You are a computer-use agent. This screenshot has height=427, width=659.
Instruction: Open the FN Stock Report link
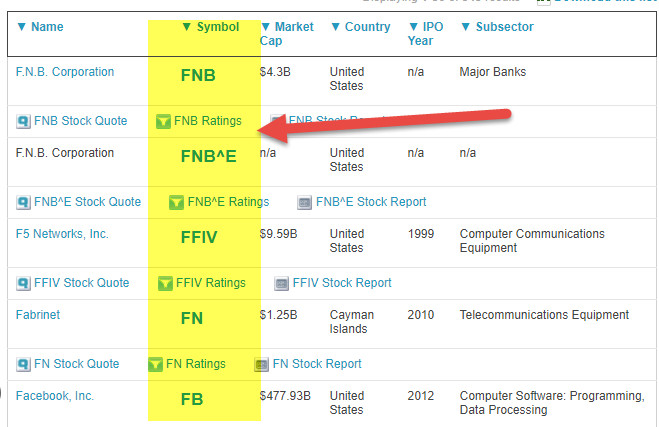pyautogui.click(x=317, y=364)
